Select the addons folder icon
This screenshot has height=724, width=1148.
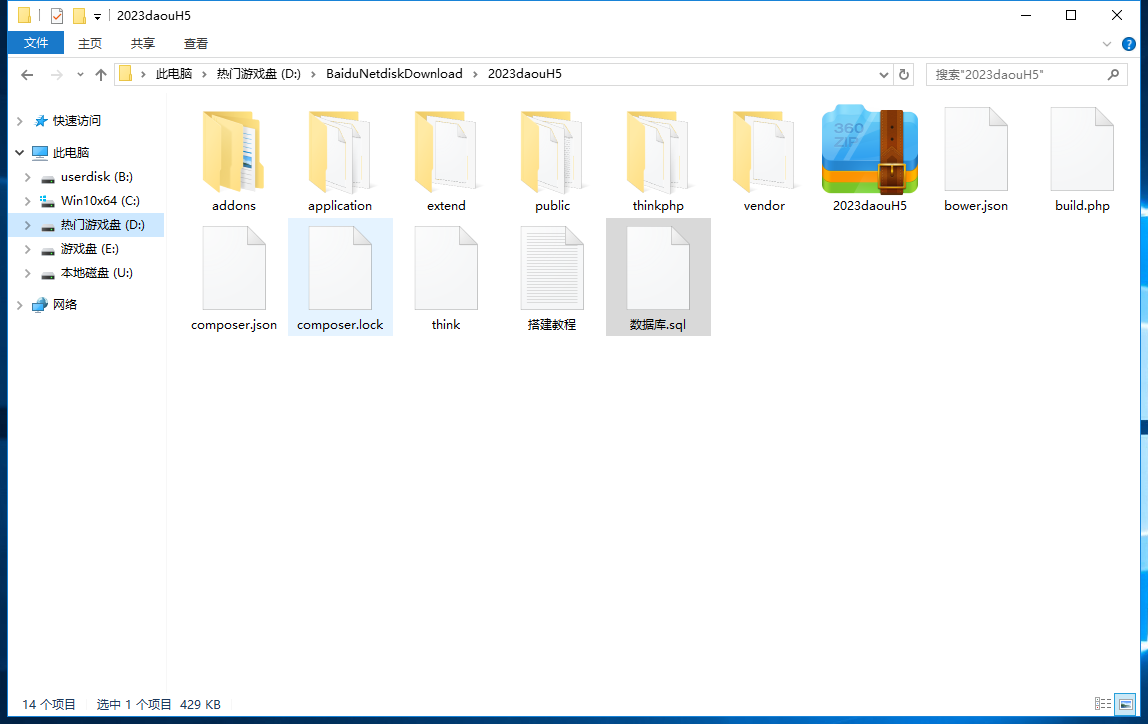click(x=234, y=151)
